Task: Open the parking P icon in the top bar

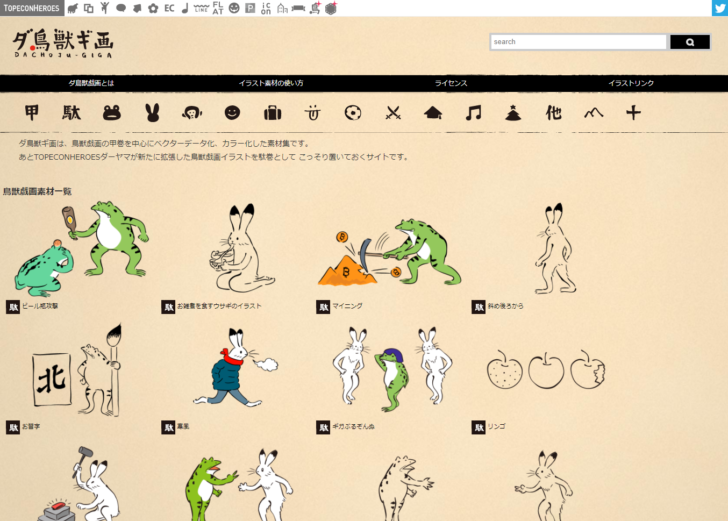Action: 250,8
